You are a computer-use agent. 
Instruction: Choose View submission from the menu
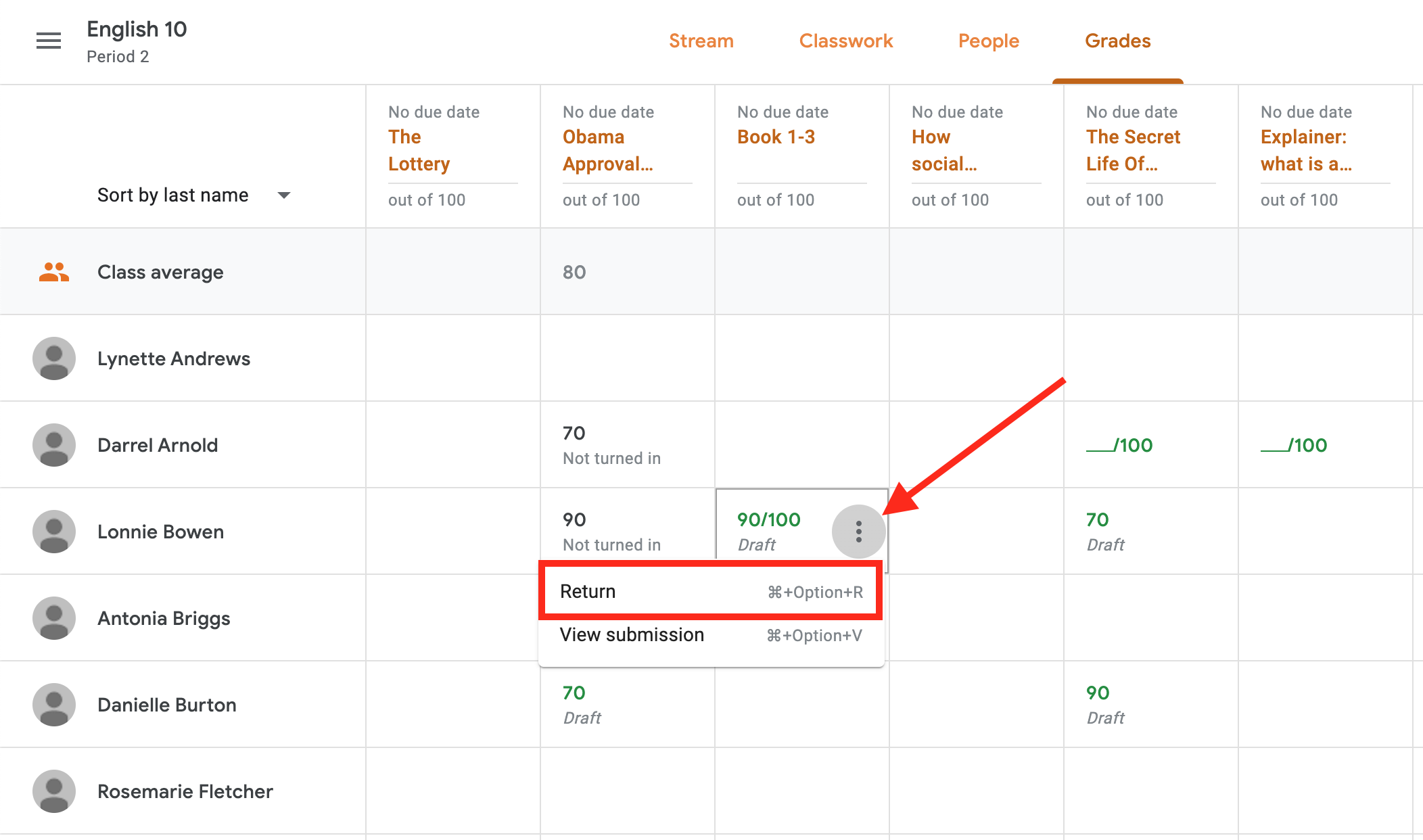click(711, 635)
